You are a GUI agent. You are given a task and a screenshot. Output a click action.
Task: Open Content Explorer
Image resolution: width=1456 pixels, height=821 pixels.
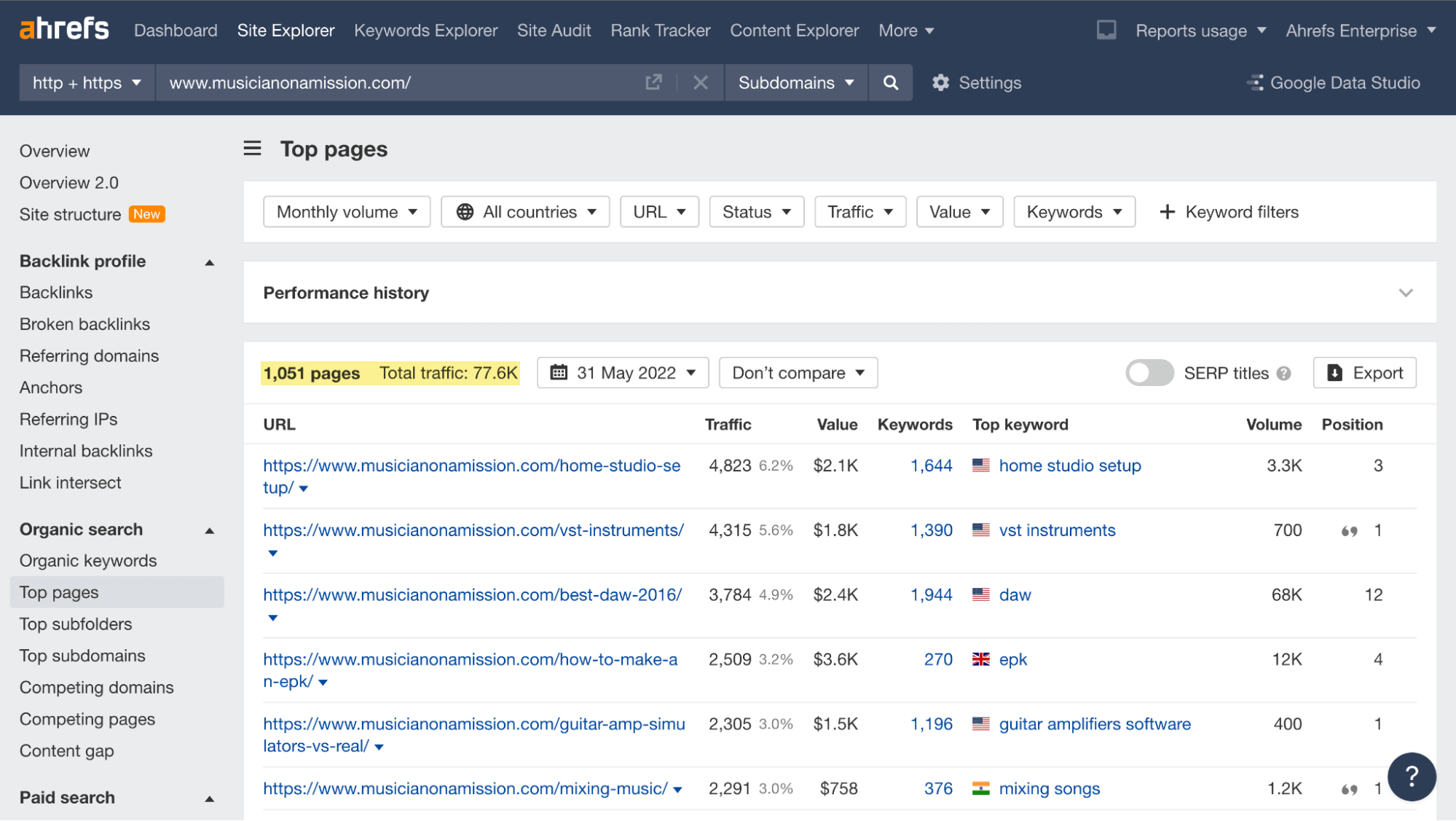[x=795, y=31]
